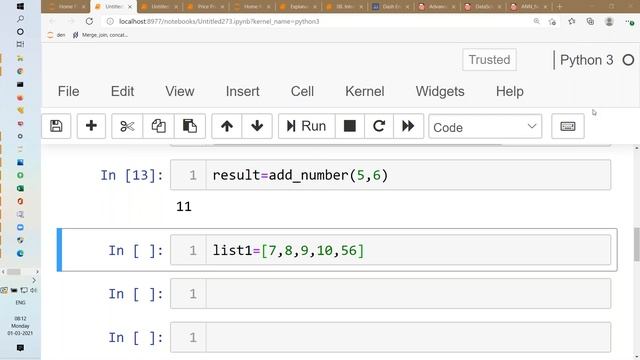
Task: Save the notebook with the floppy disk icon
Action: click(x=56, y=126)
